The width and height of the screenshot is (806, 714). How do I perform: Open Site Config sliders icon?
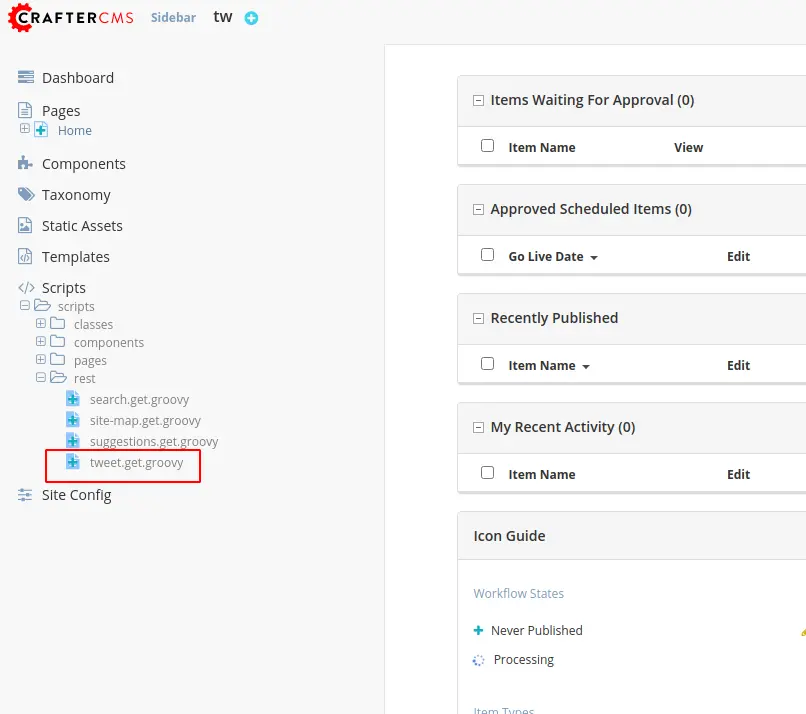26,495
